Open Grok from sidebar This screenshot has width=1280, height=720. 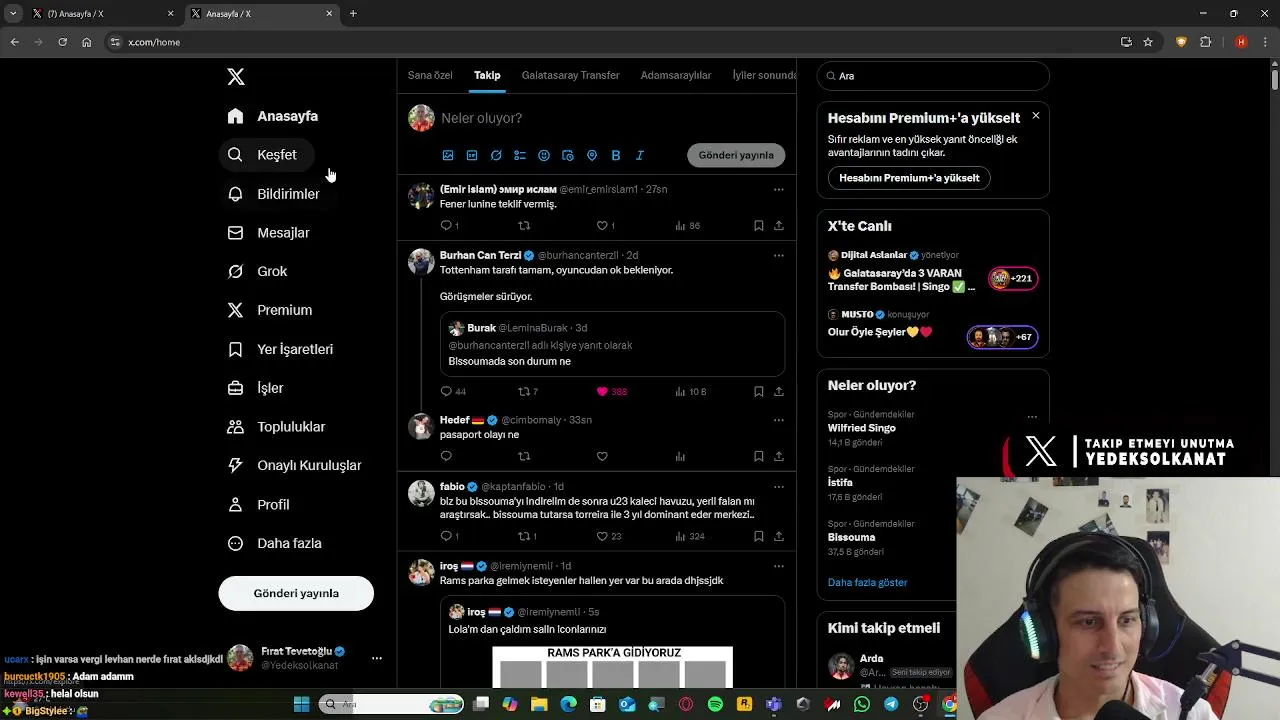pos(258,271)
